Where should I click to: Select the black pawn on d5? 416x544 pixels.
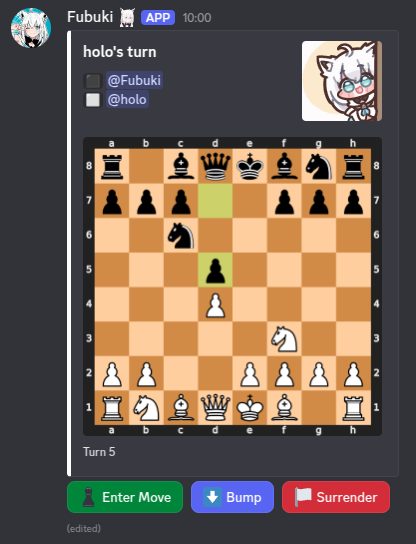click(x=215, y=271)
